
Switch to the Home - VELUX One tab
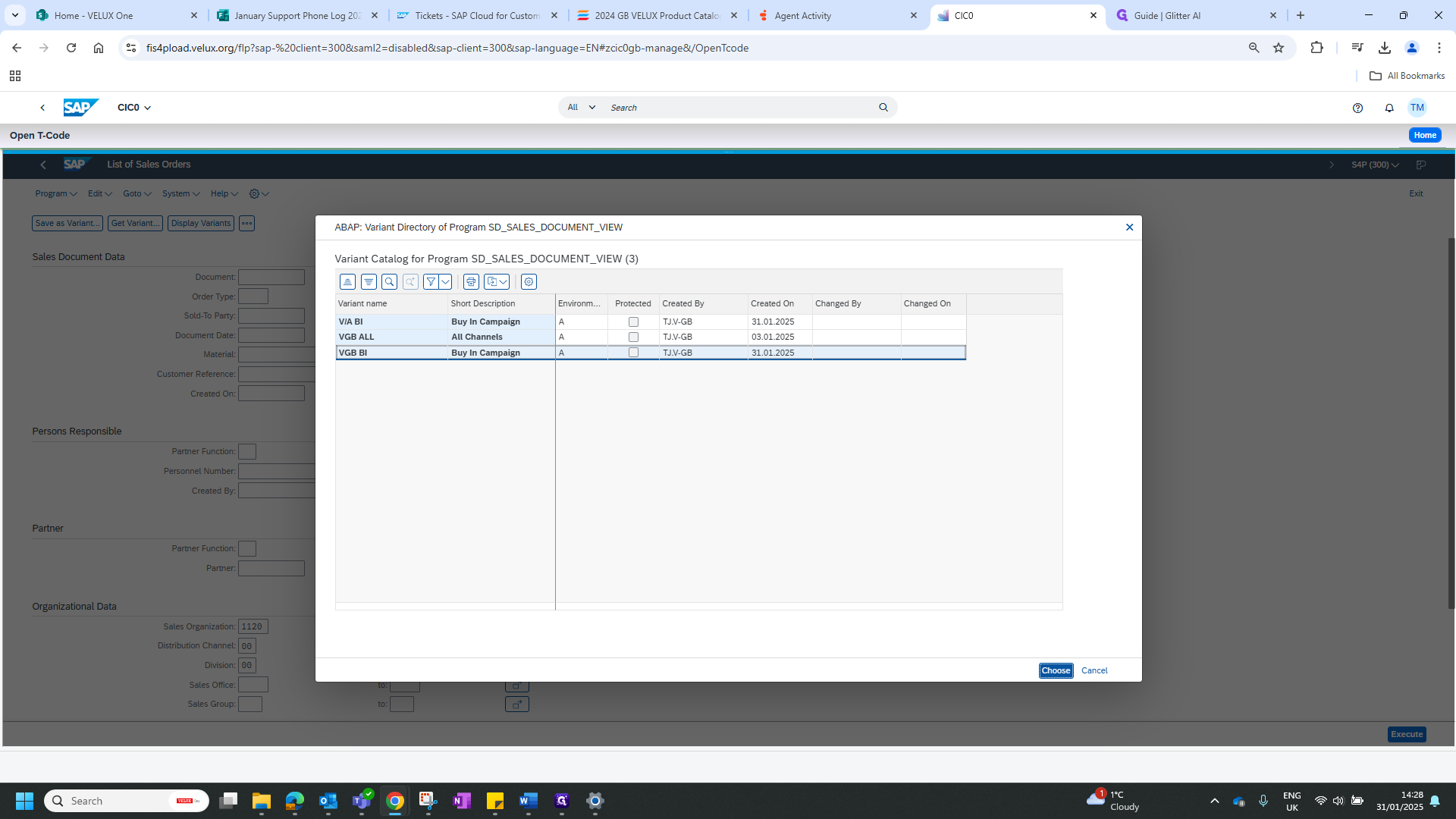[x=118, y=15]
